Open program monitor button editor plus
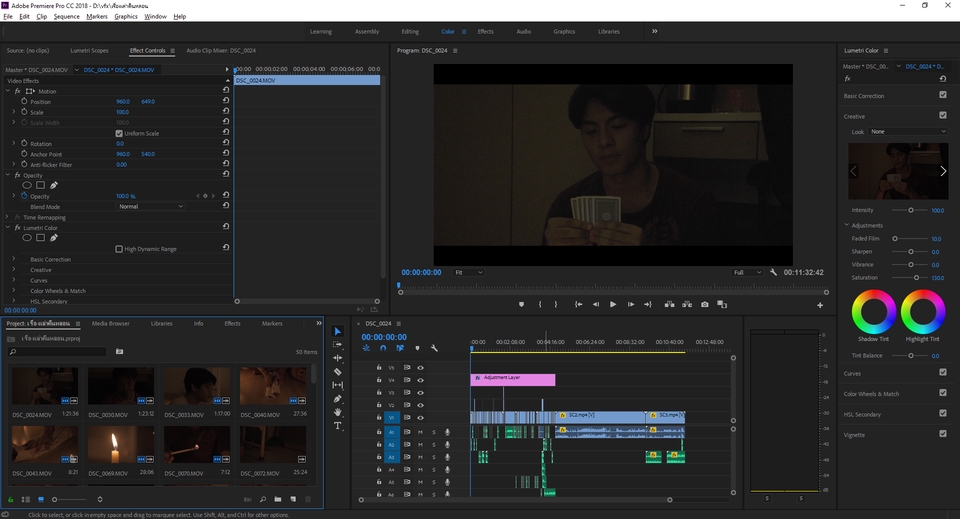The image size is (960, 519). [820, 305]
